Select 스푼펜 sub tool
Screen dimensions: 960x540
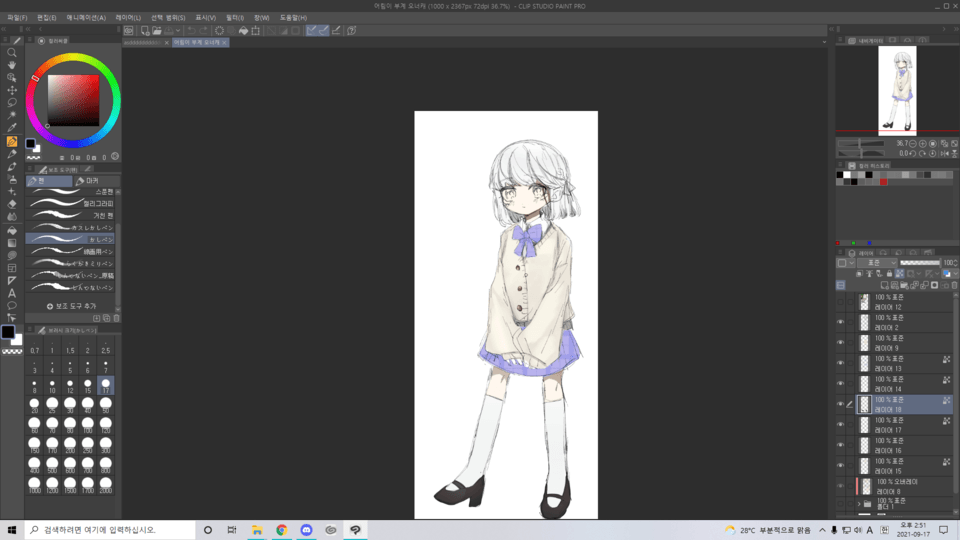point(72,192)
